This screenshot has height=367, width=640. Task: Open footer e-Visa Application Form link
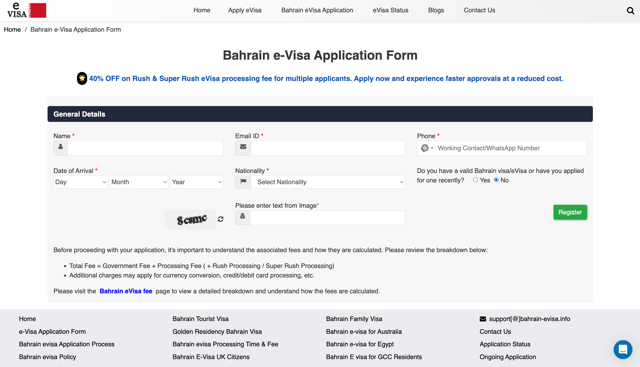(52, 331)
